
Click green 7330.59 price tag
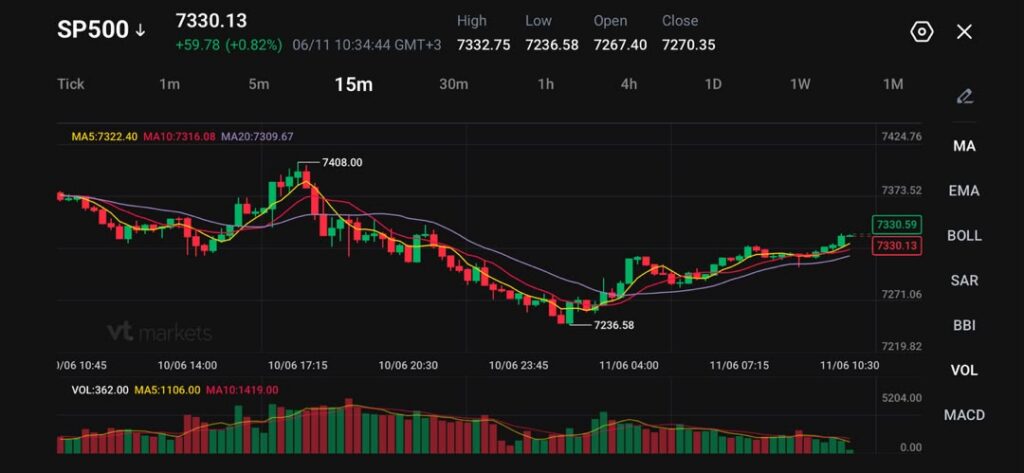897,225
